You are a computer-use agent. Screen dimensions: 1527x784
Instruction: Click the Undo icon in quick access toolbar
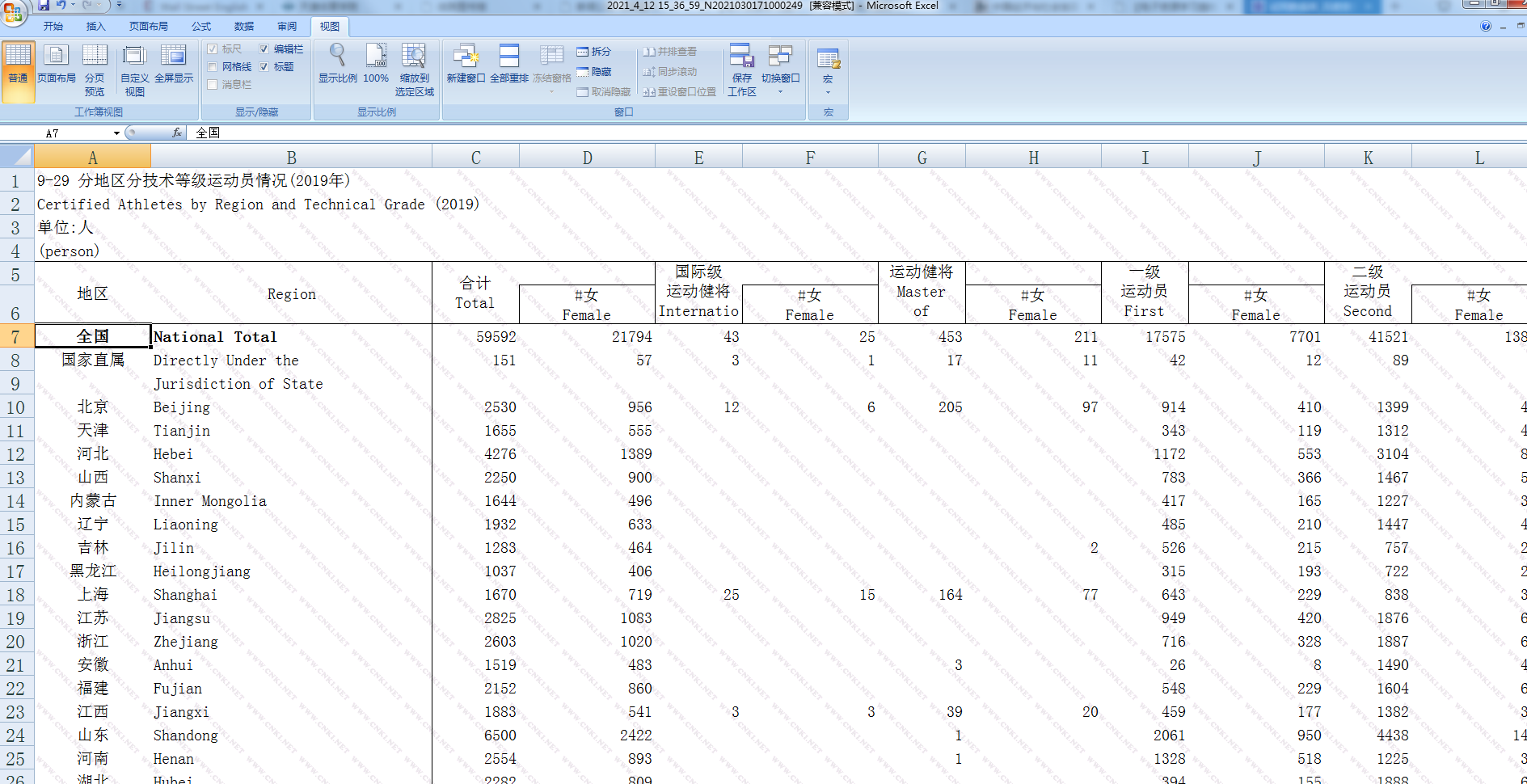[x=61, y=5]
